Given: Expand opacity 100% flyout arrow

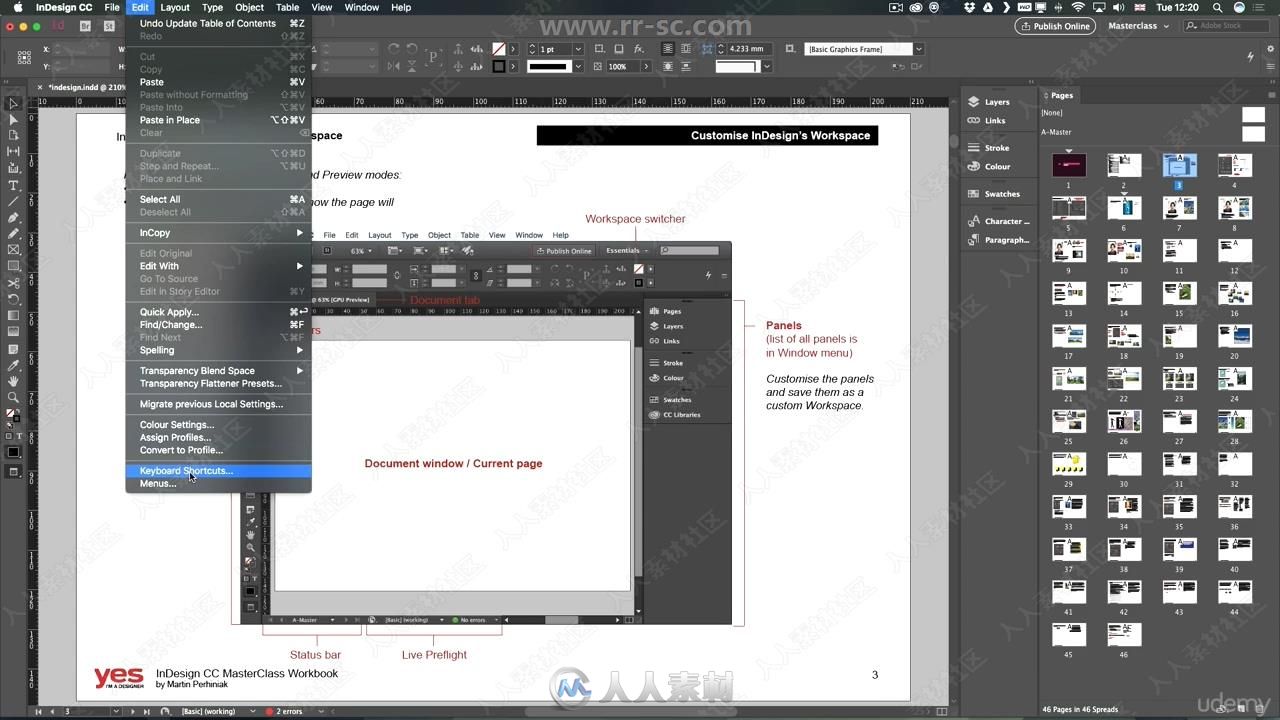Looking at the screenshot, I should click(646, 67).
